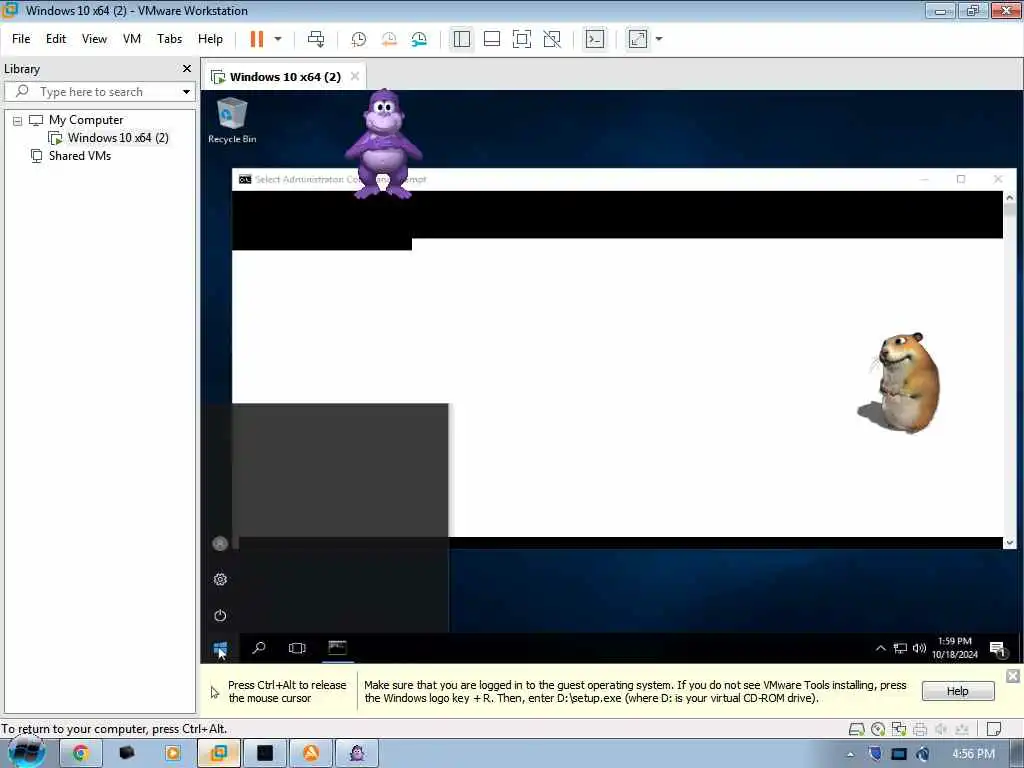Open the host Windows Start orb
This screenshot has width=1024, height=768.
[27, 752]
